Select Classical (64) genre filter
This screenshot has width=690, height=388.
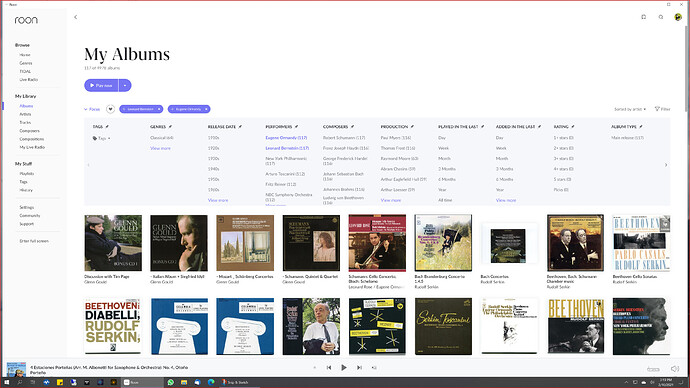161,138
